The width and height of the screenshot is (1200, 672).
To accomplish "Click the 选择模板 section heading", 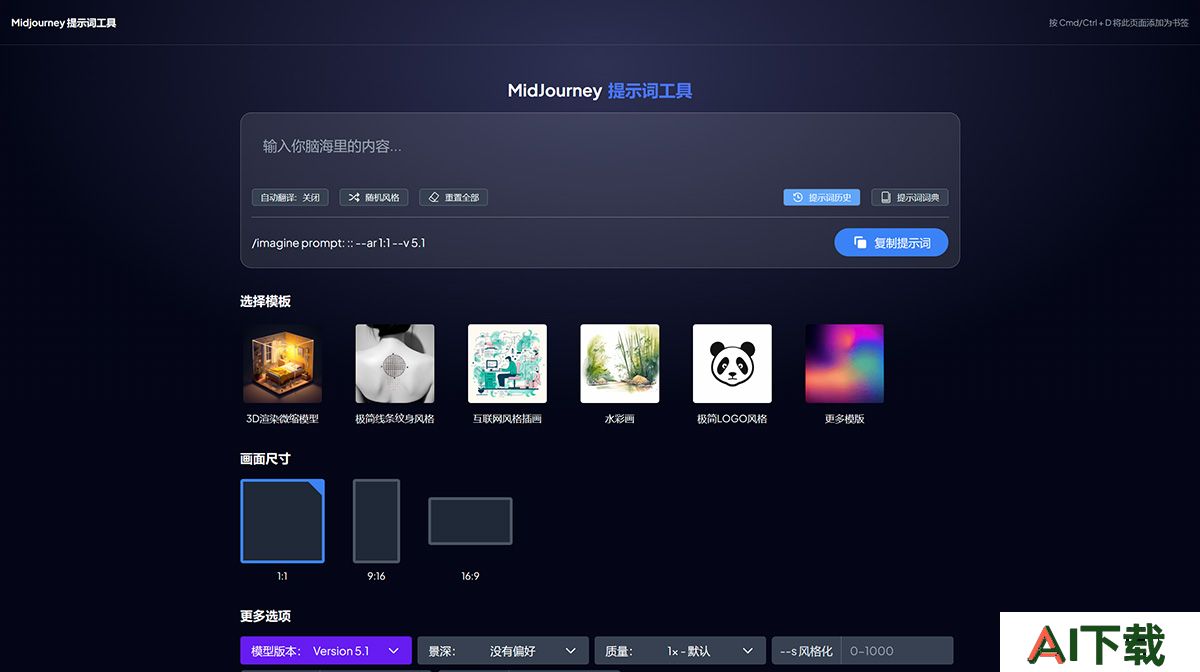I will click(265, 301).
